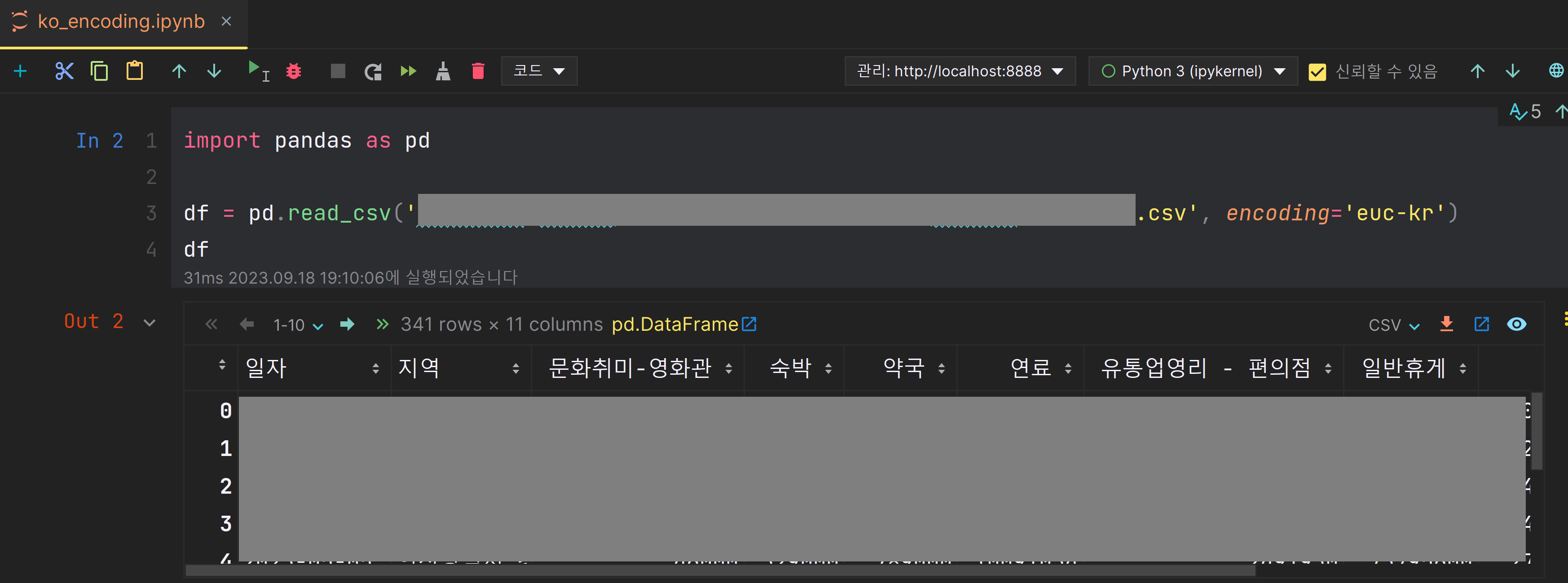Delete cell with red trash icon

(478, 71)
